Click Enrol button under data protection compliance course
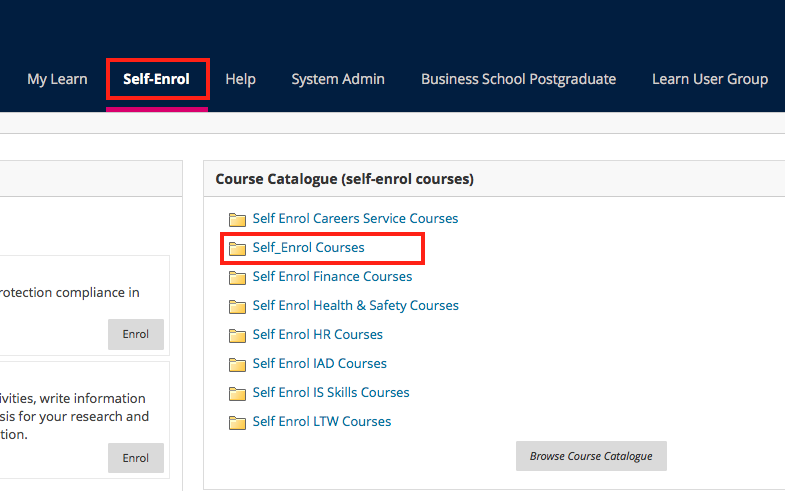The image size is (785, 491). (x=136, y=334)
